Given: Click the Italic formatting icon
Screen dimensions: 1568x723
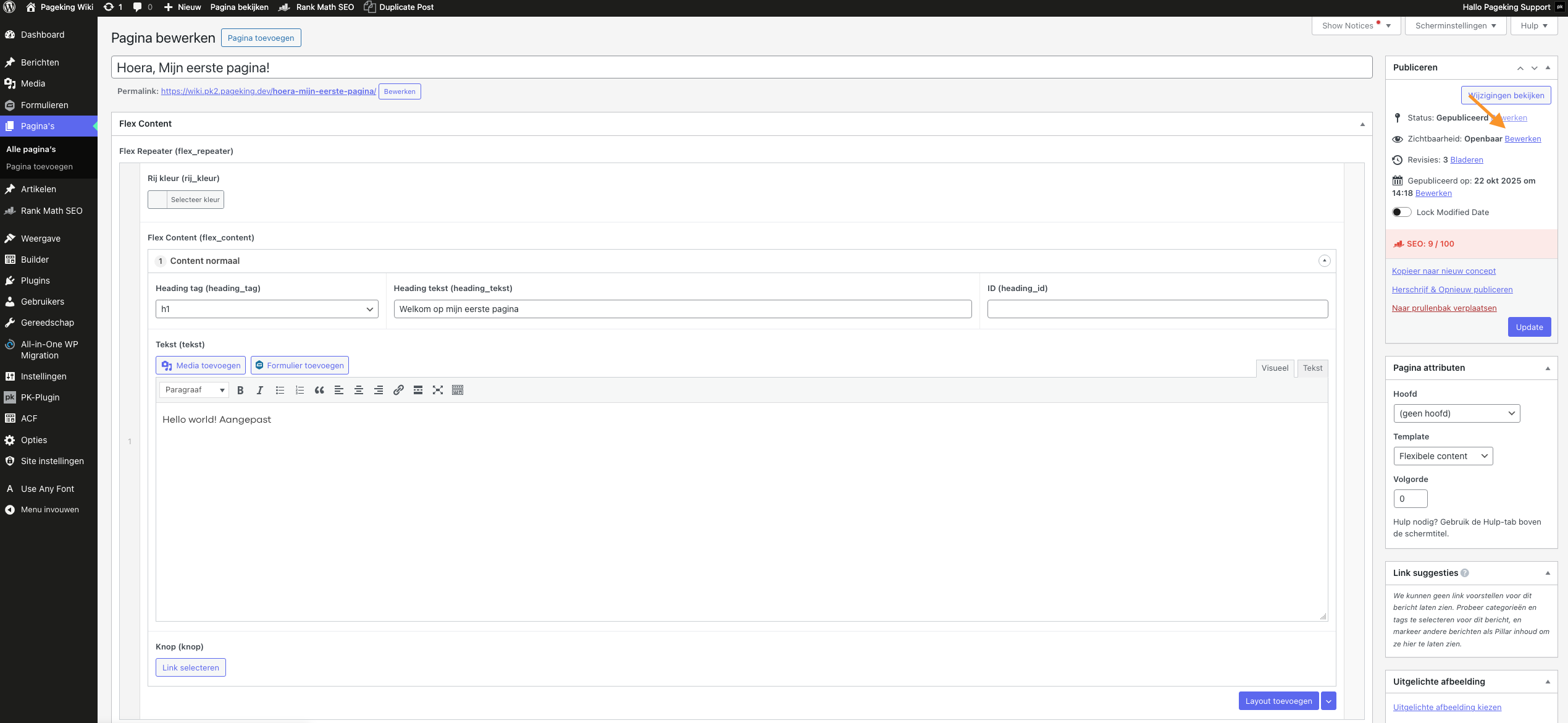Looking at the screenshot, I should tap(260, 390).
